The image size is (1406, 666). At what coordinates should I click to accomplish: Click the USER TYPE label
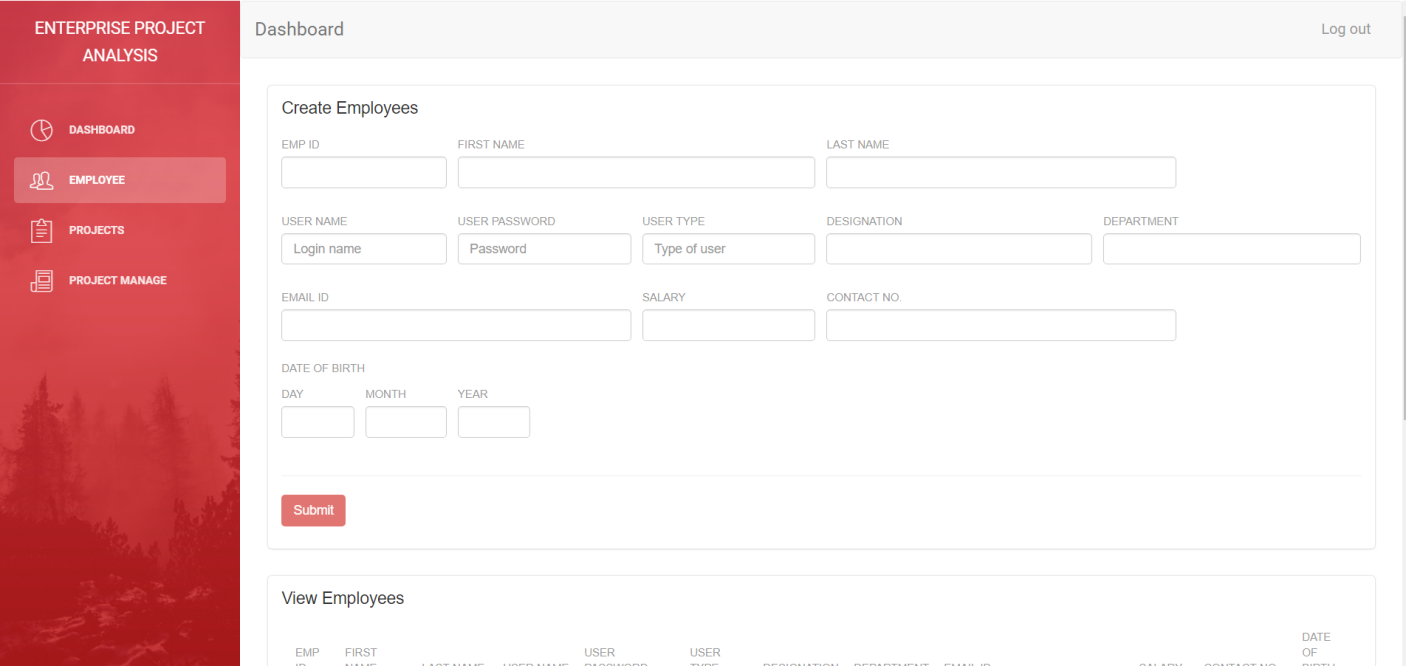click(673, 221)
